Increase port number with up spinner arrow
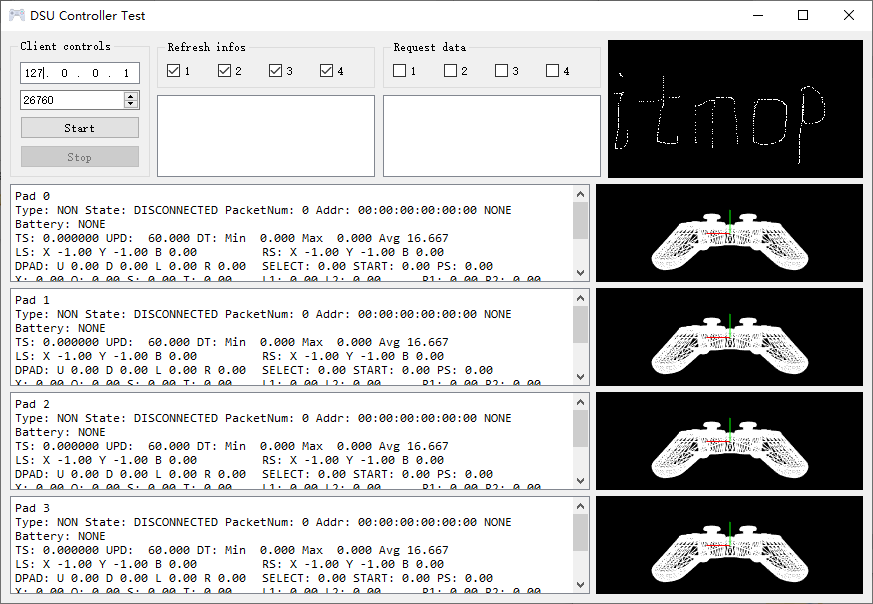This screenshot has width=873, height=604. (x=131, y=96)
